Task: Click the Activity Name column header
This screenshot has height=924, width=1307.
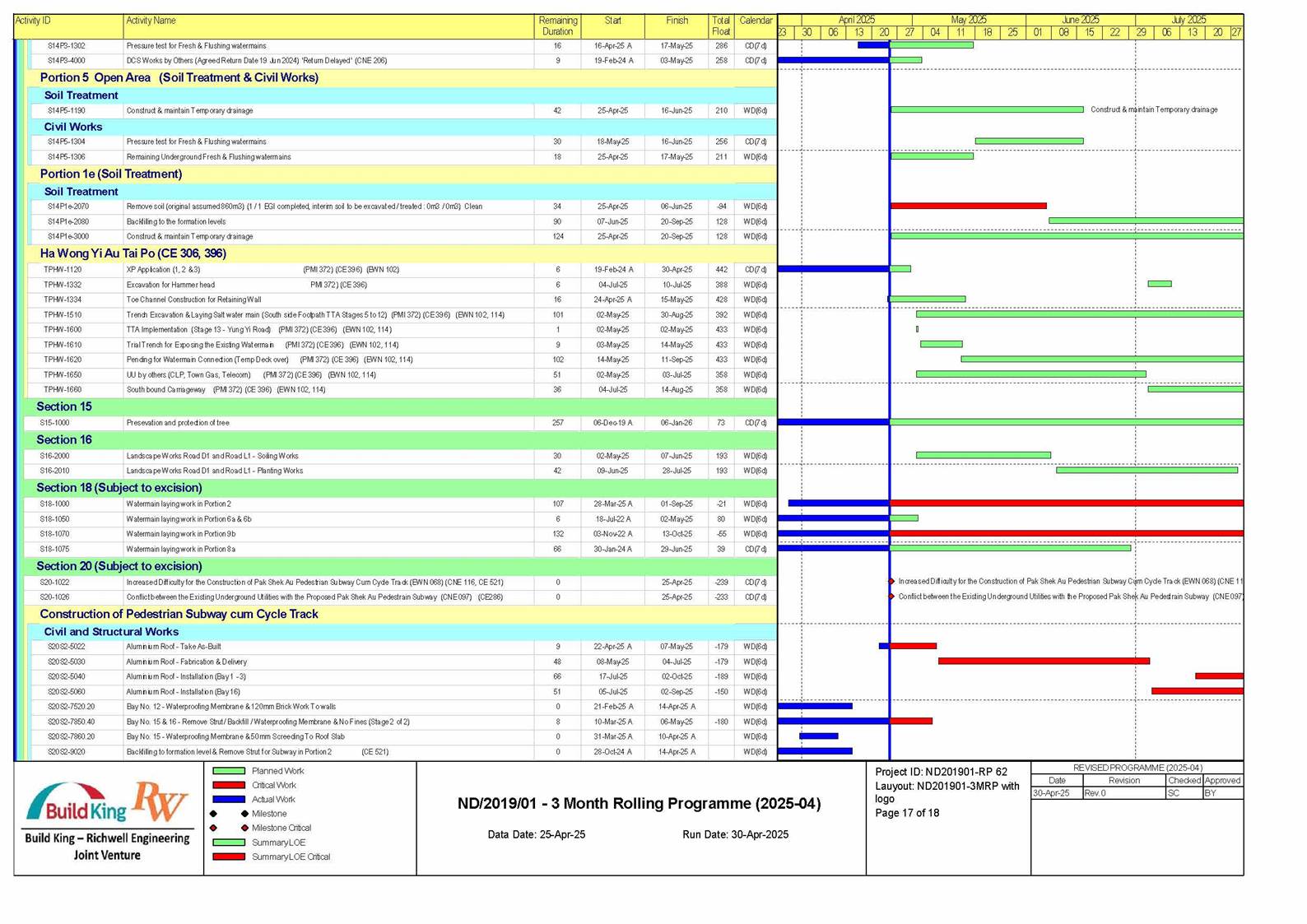Action: (x=328, y=26)
